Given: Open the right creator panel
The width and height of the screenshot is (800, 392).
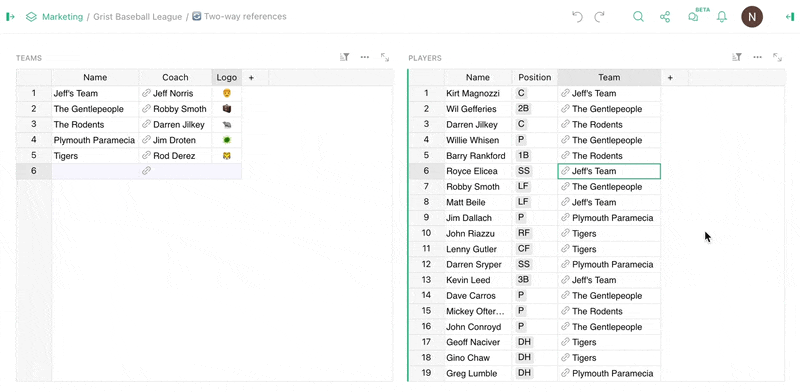Looking at the screenshot, I should [790, 17].
